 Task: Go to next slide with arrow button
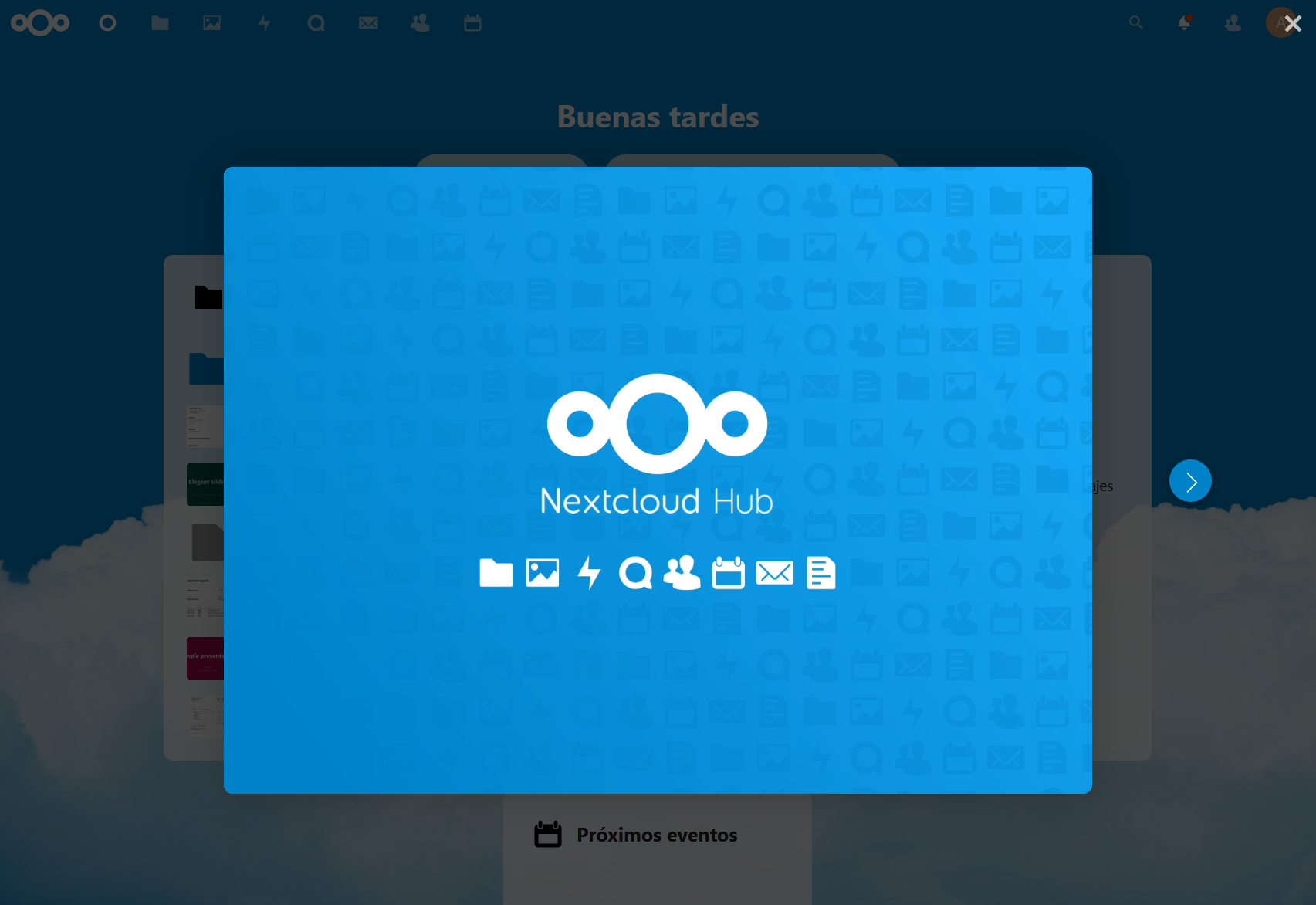[1190, 481]
